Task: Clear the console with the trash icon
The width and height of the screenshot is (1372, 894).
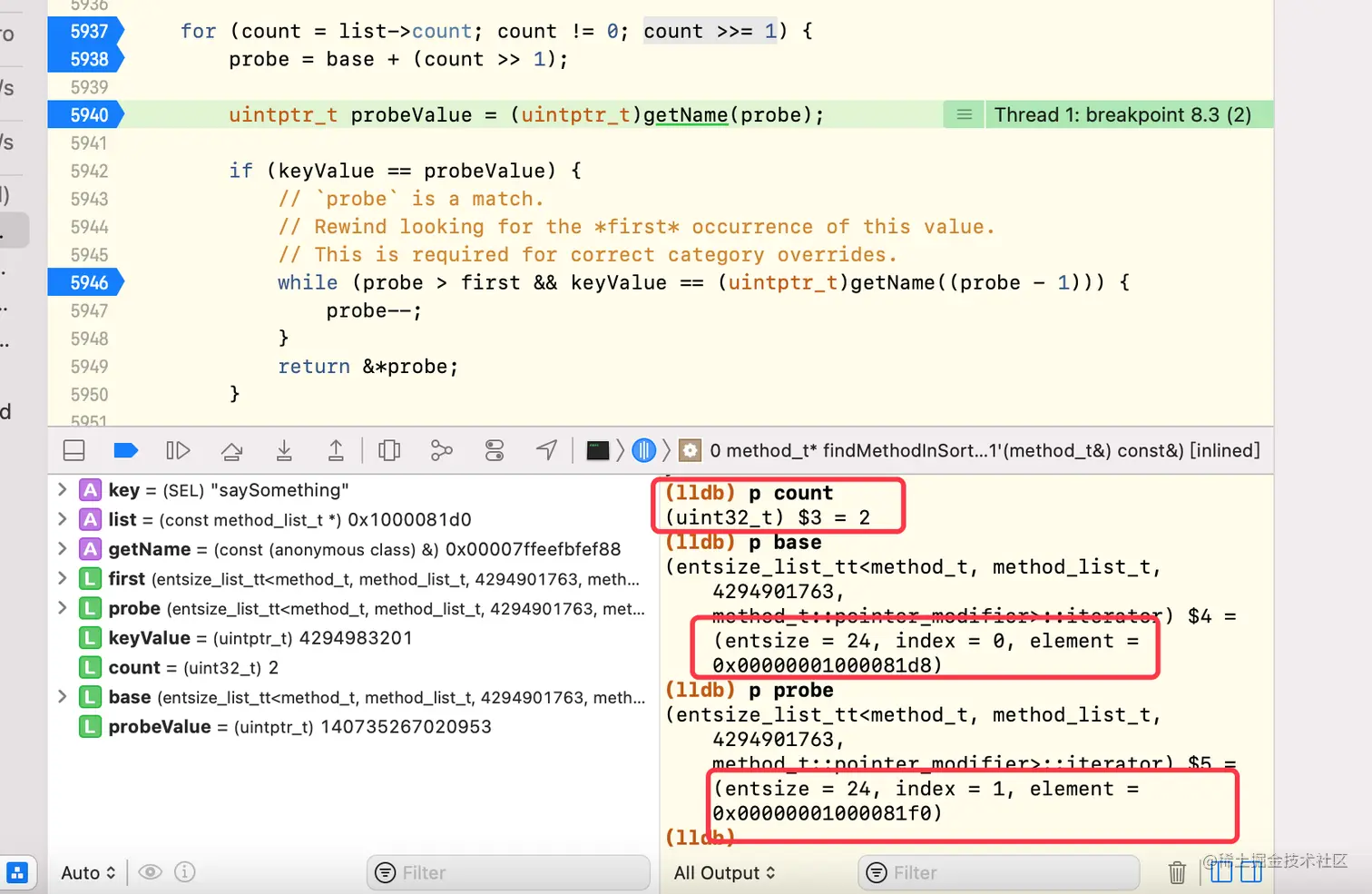Action: click(x=1177, y=873)
